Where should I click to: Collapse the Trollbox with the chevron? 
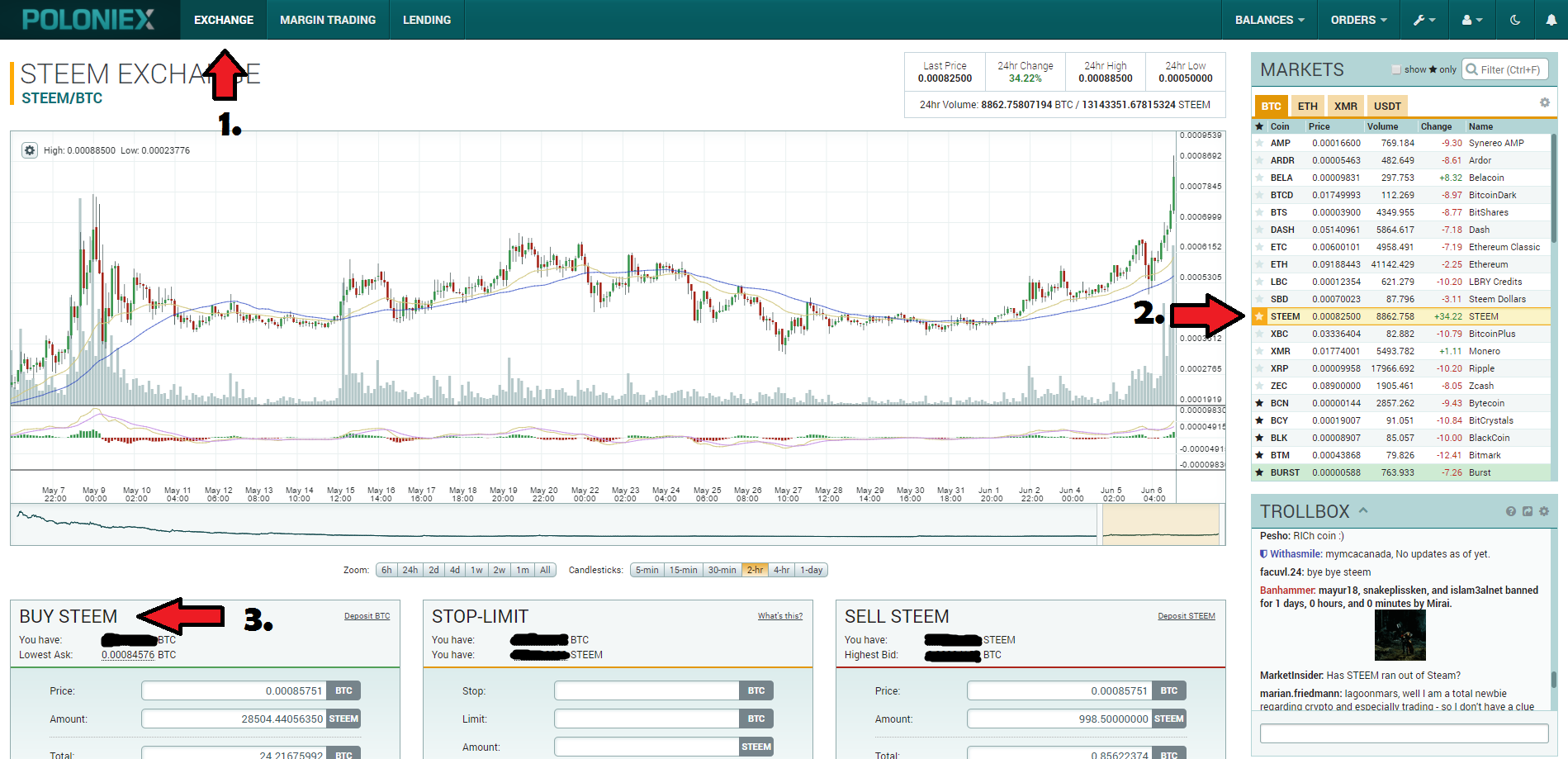coord(1363,510)
